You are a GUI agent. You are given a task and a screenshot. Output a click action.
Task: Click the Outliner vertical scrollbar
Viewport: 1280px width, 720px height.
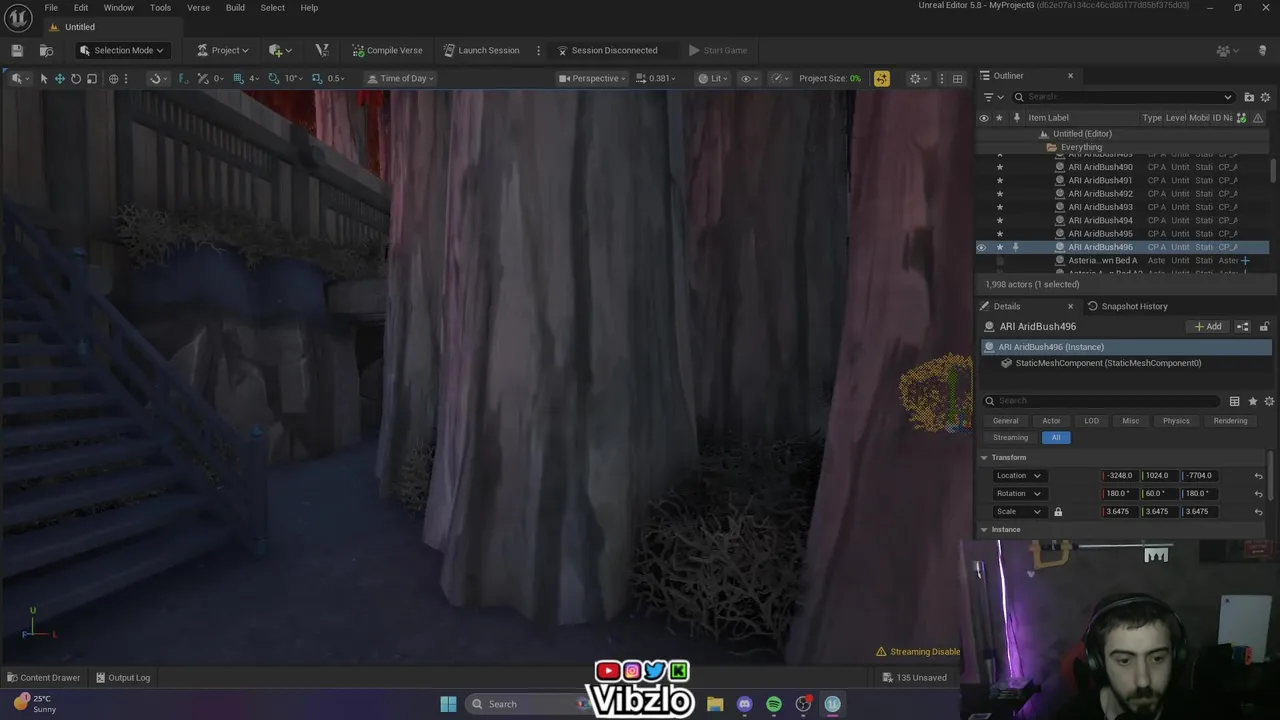coord(1273,172)
